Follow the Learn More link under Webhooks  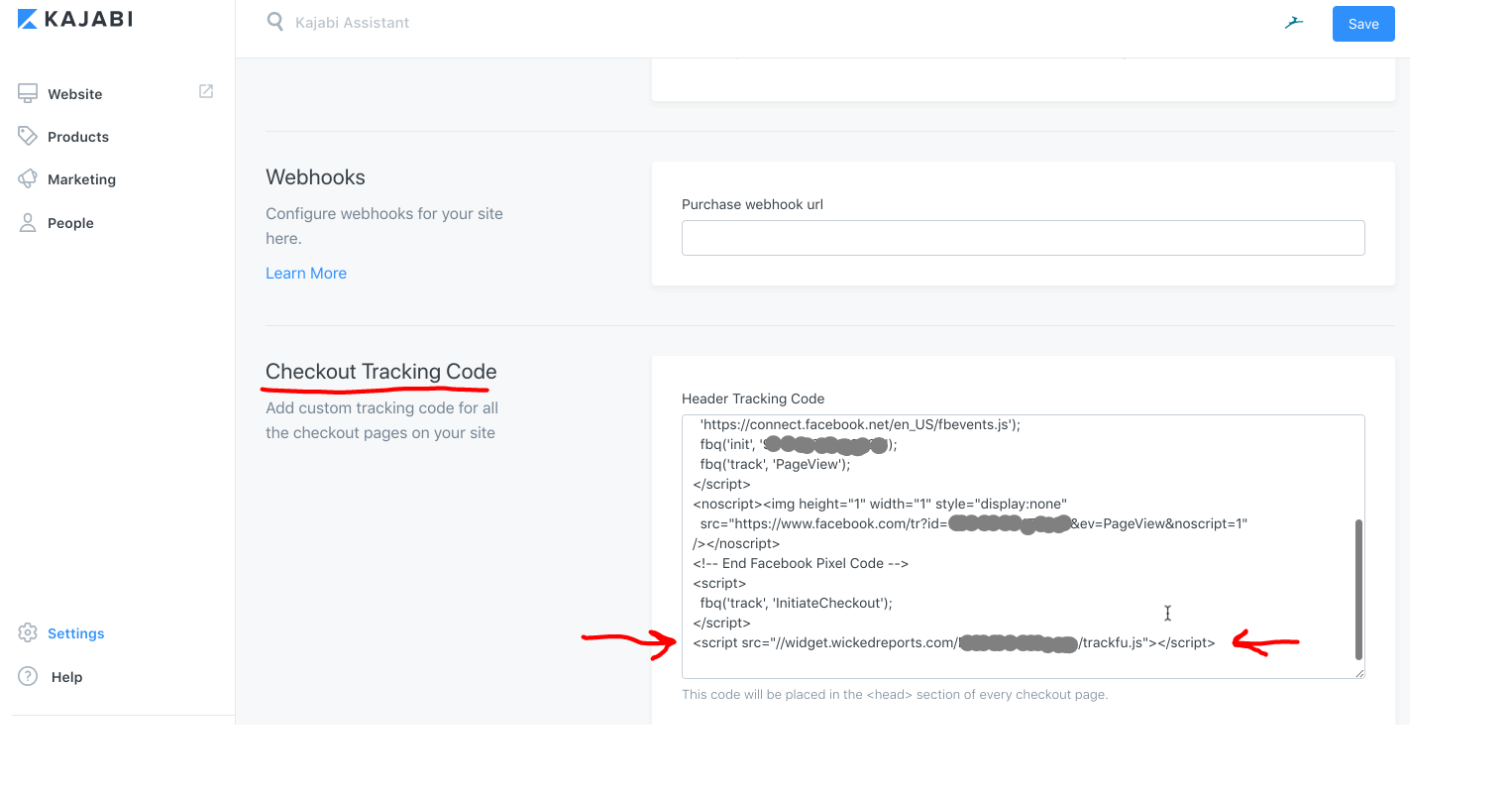coord(306,273)
